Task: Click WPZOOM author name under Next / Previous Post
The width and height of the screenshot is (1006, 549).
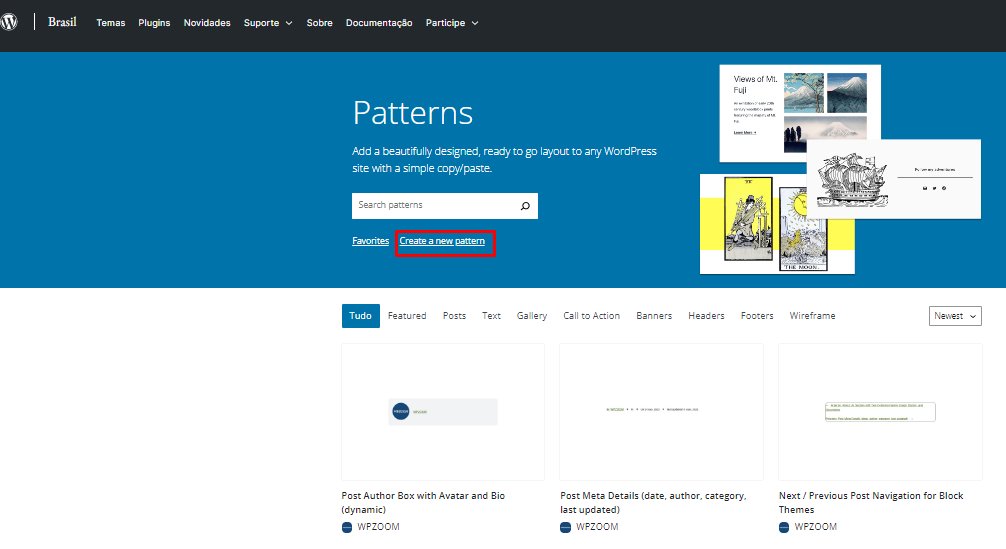Action: click(815, 527)
